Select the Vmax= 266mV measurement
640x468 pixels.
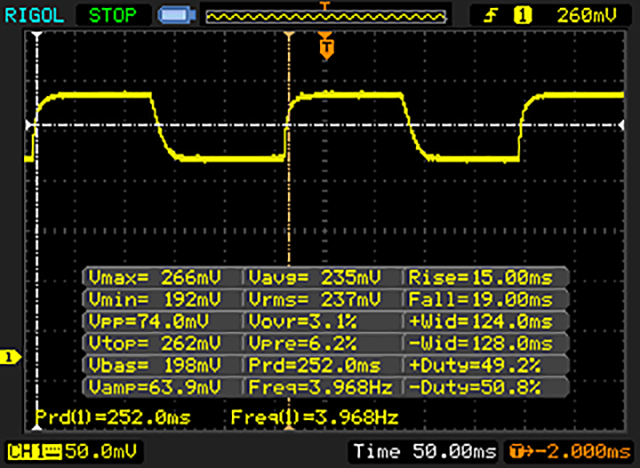[161, 277]
